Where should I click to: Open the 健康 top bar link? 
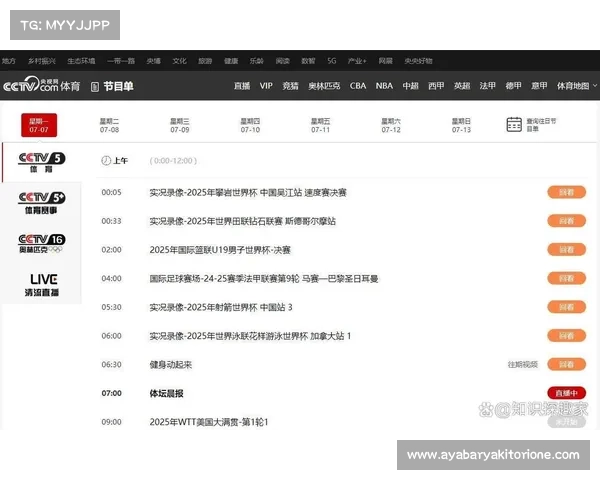click(231, 61)
